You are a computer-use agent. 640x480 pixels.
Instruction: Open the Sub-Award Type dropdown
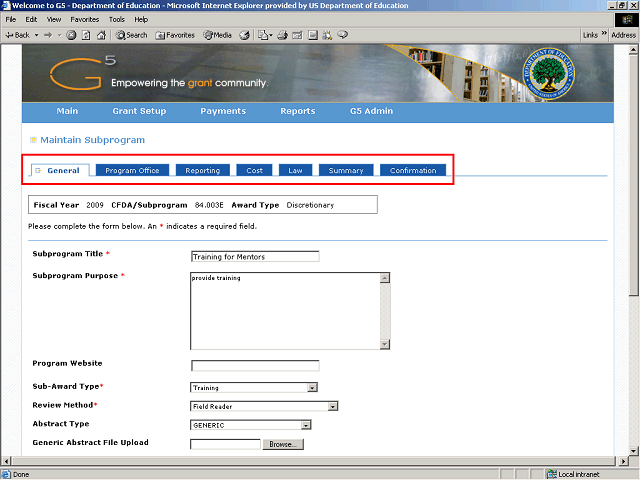[x=254, y=387]
